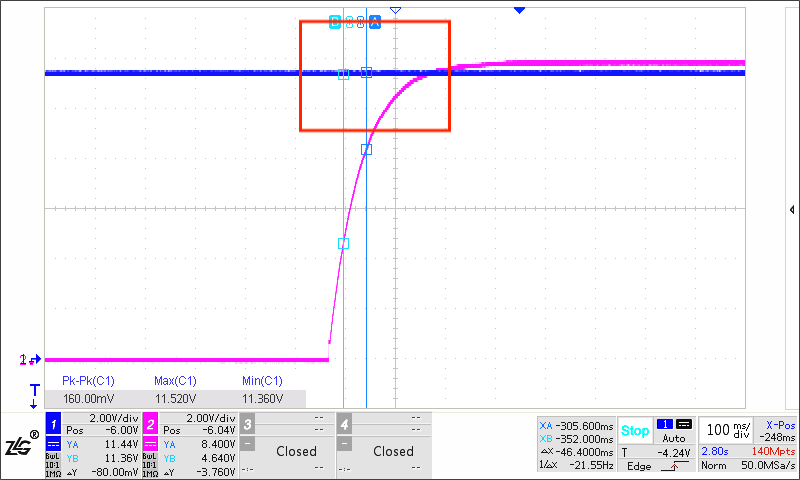The height and width of the screenshot is (480, 800).
Task: Click channel 4 gray minus icon
Action: pos(344,444)
